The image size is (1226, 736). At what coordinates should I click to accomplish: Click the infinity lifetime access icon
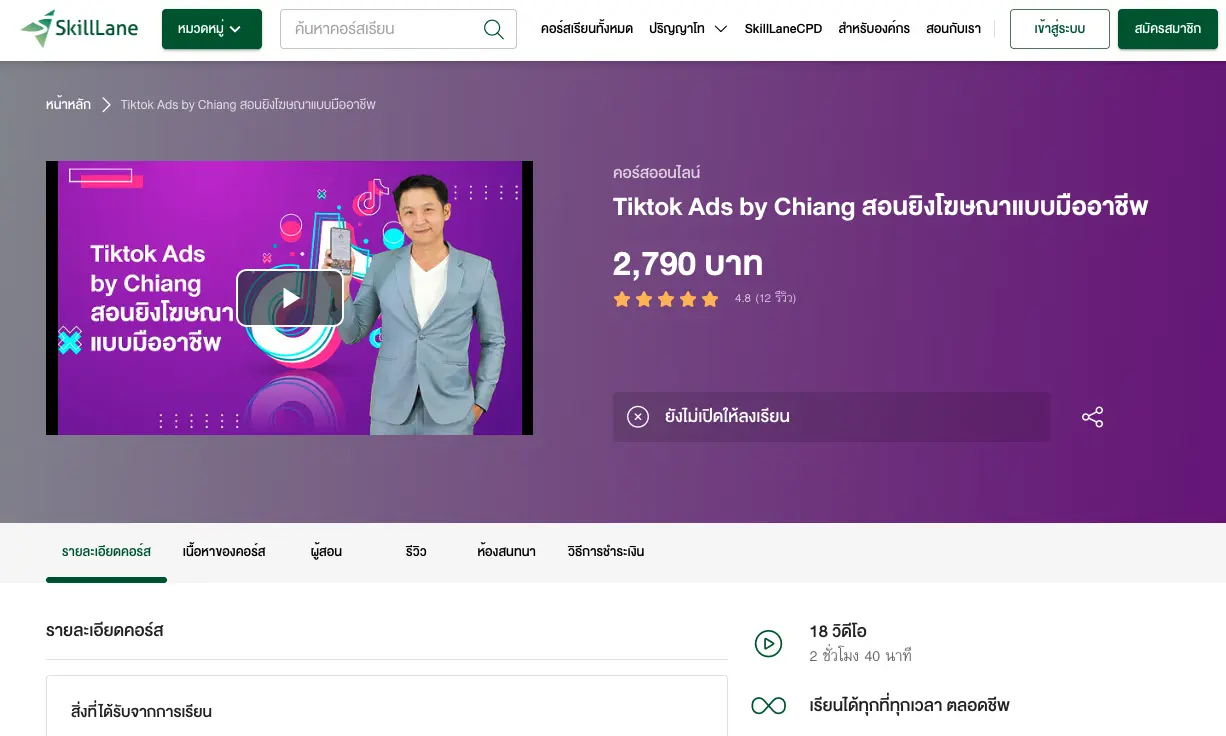tap(768, 706)
